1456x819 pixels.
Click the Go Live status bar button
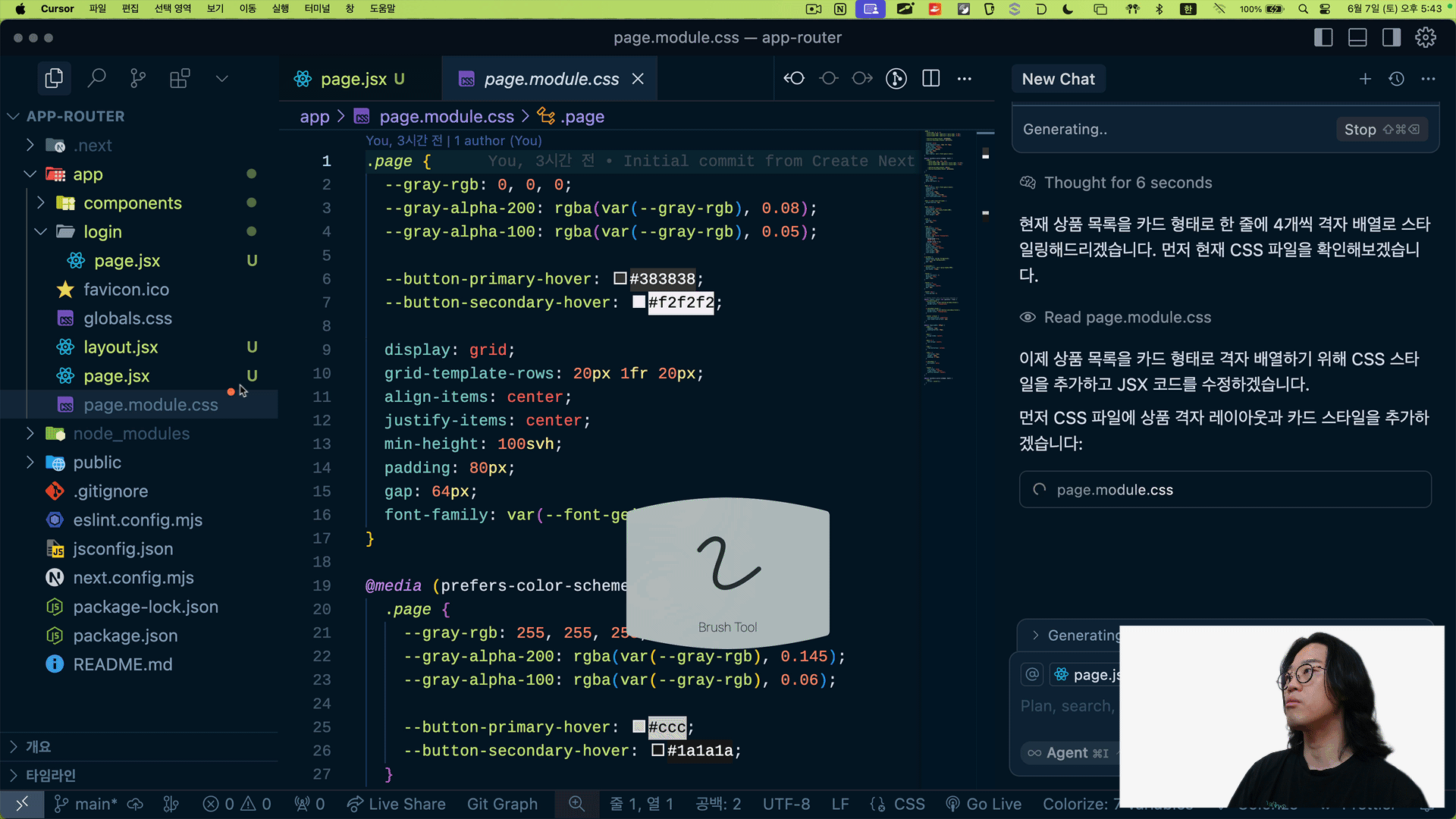click(x=984, y=804)
